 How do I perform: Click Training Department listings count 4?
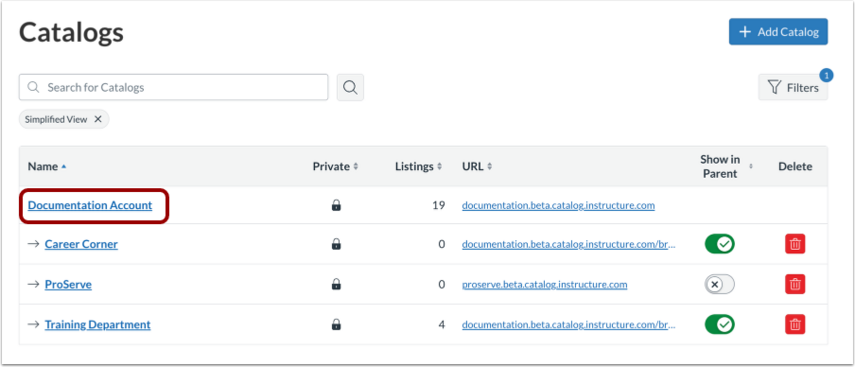point(442,324)
